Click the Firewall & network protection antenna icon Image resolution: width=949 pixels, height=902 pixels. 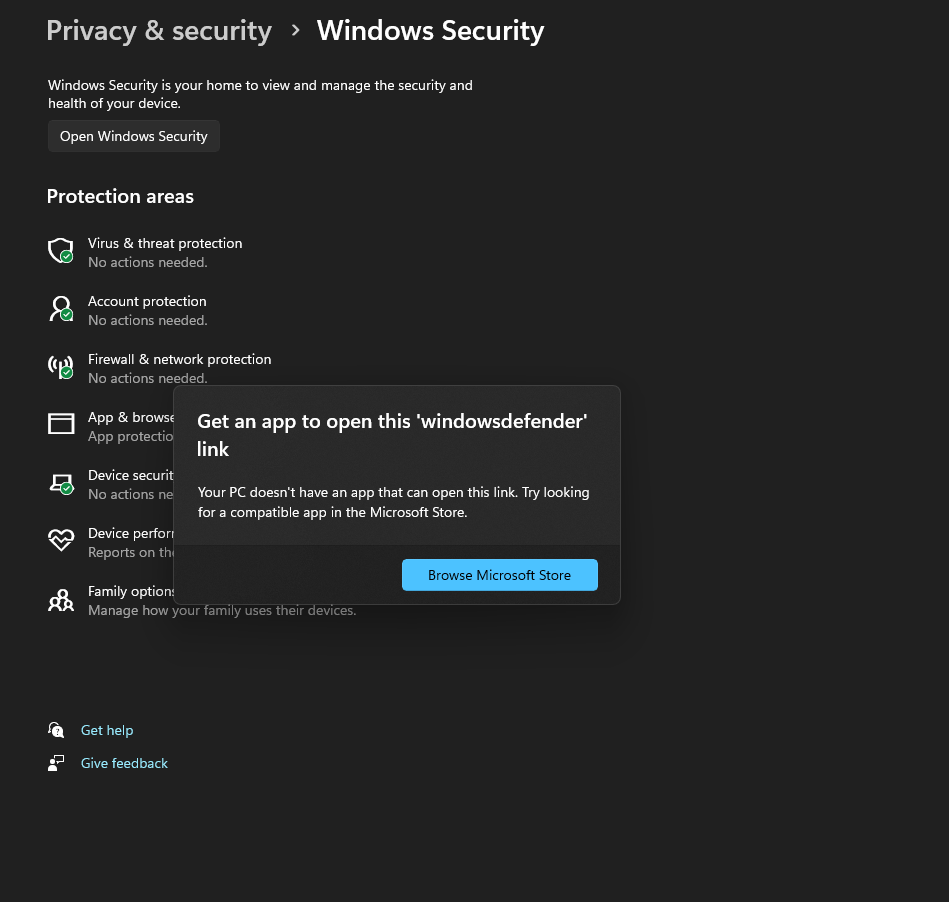click(x=61, y=367)
